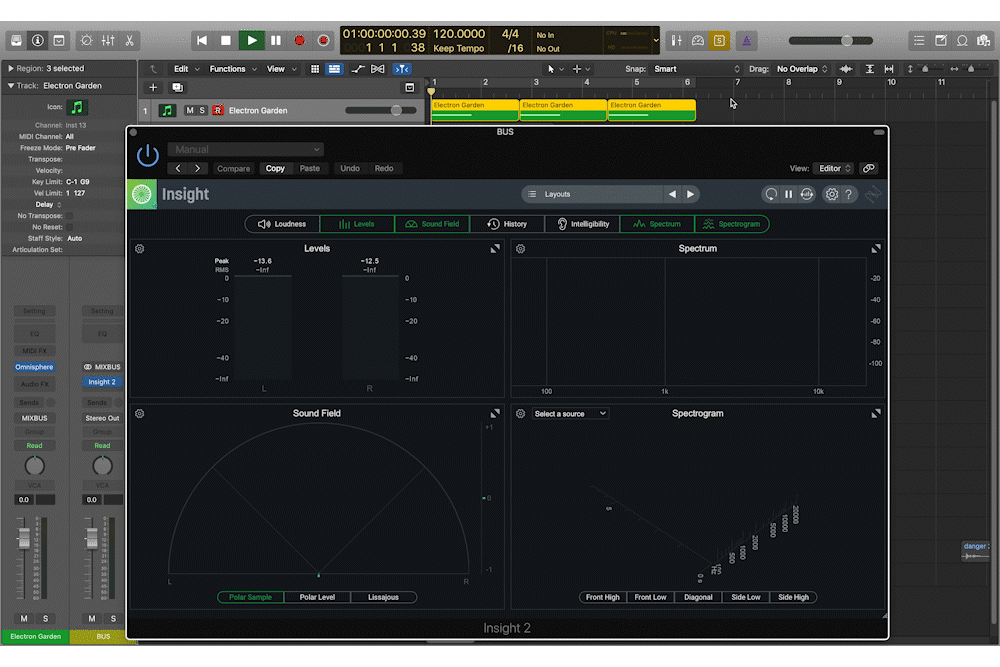This screenshot has width=1000, height=667.
Task: Open the Manual preset dropdown
Action: click(x=246, y=149)
